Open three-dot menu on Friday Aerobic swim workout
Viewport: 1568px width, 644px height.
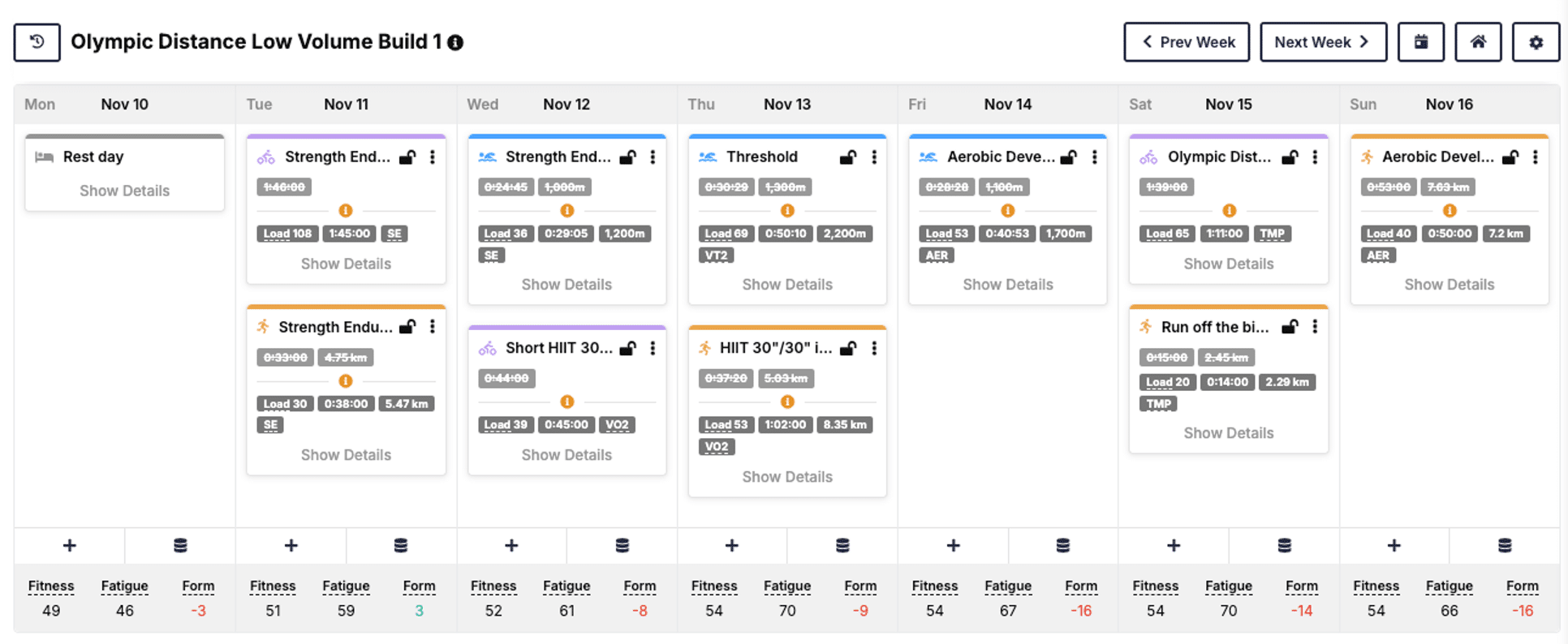click(1095, 157)
